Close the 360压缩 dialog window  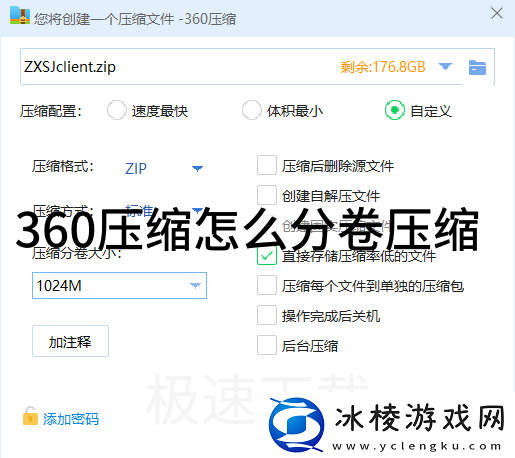[497, 13]
